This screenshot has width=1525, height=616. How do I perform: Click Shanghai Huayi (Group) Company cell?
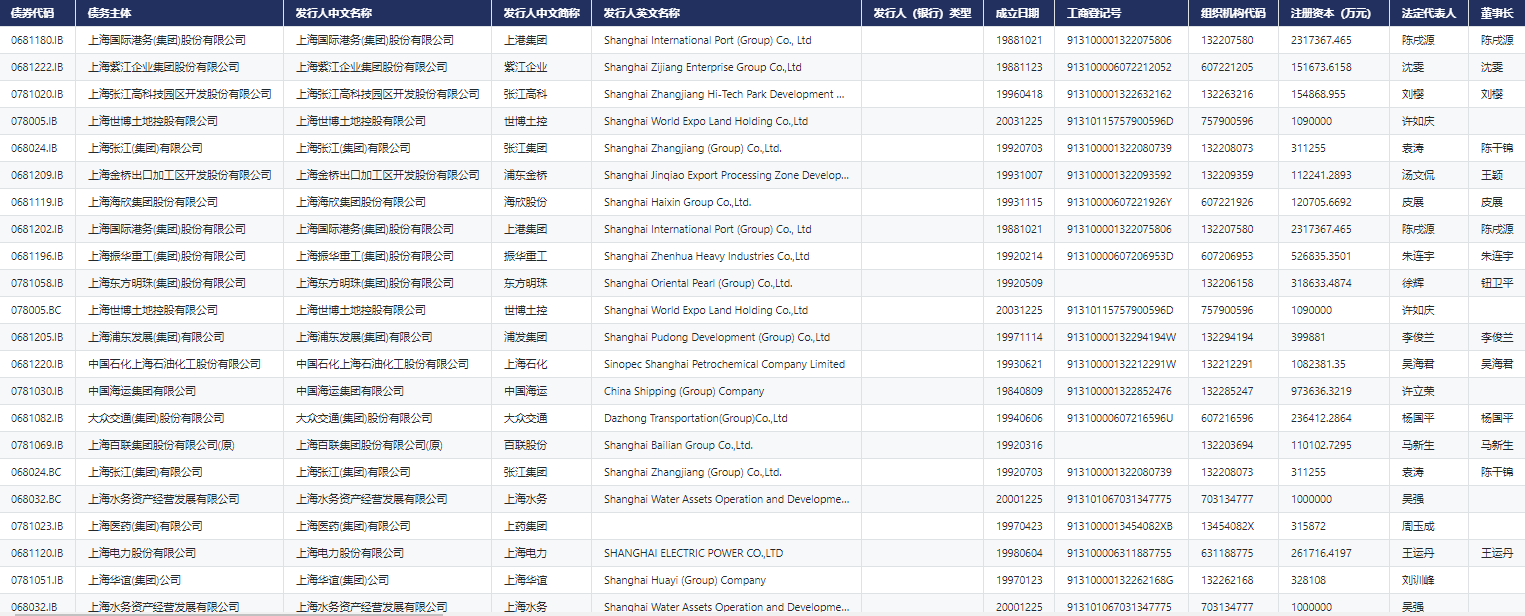click(x=726, y=580)
